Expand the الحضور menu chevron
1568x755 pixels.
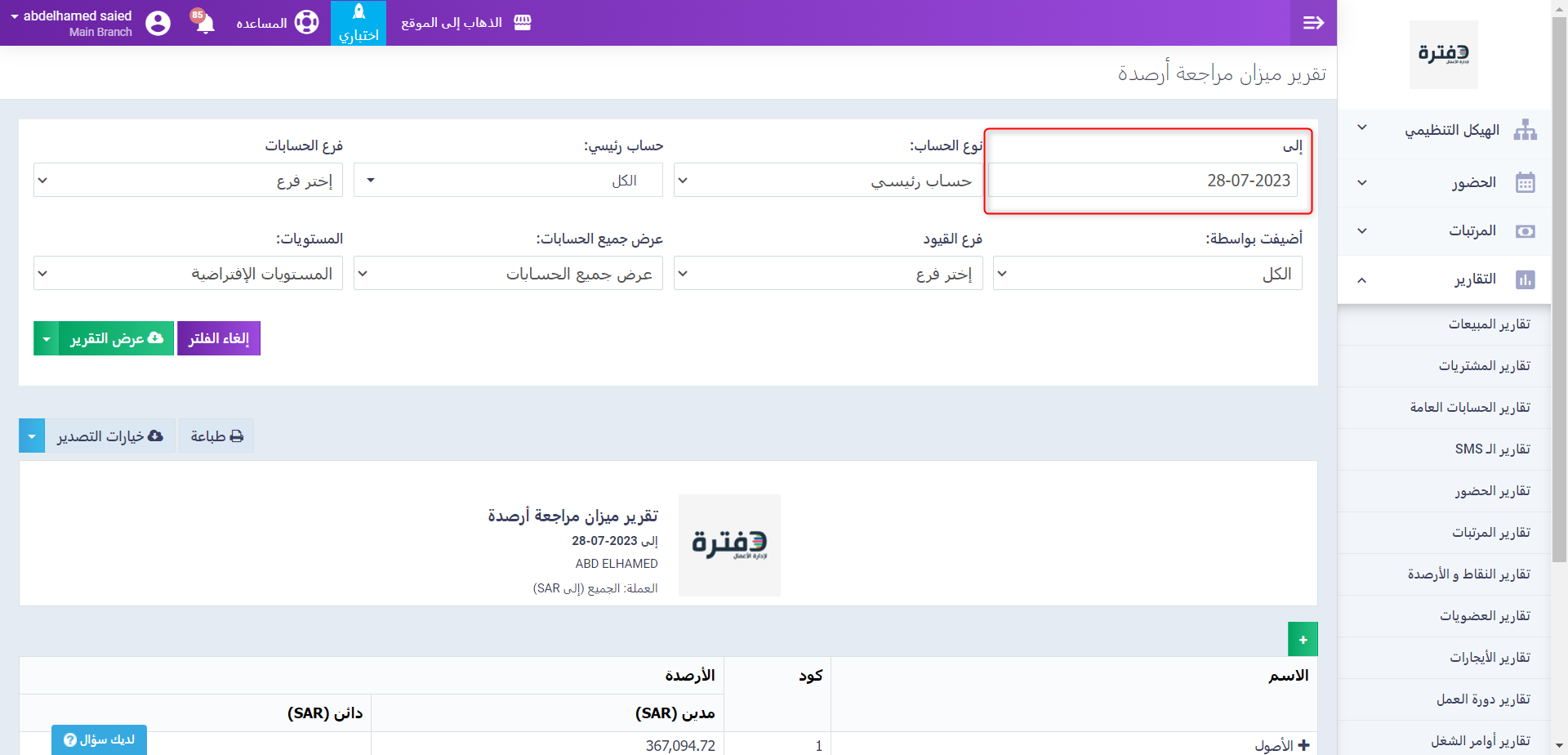(x=1362, y=182)
